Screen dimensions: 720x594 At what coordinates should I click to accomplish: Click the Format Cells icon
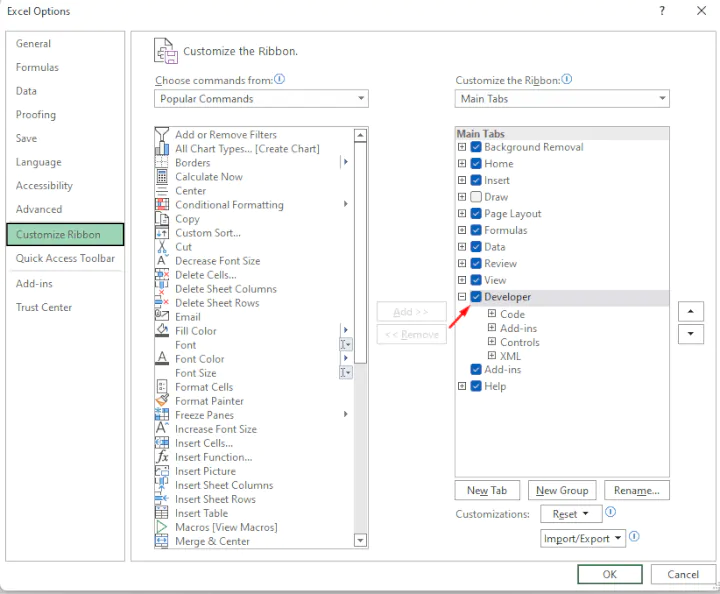[x=162, y=387]
